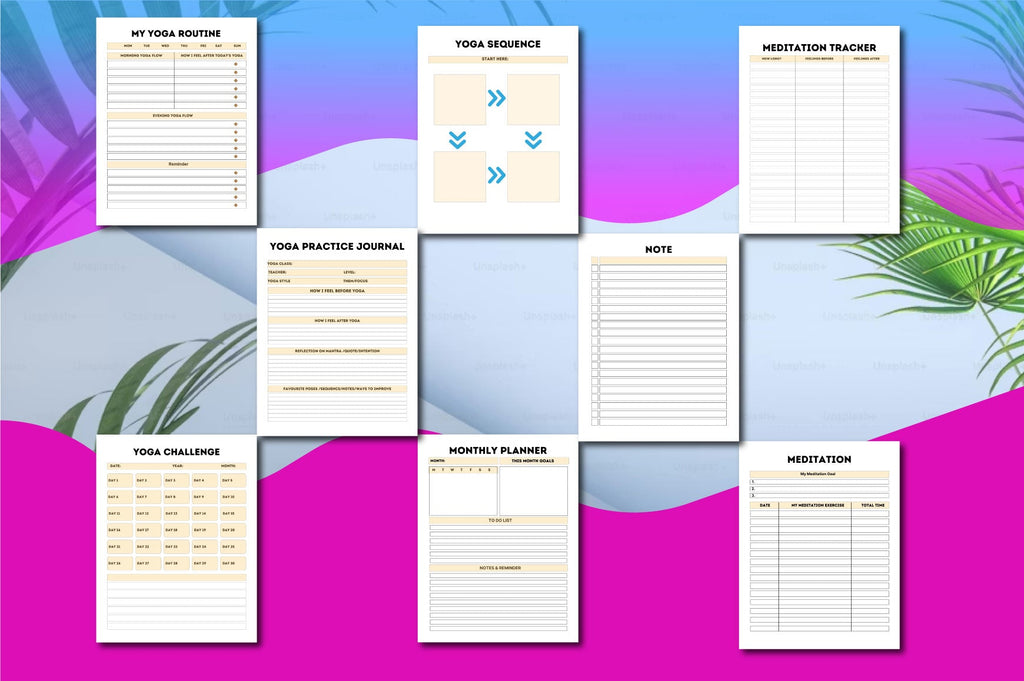The height and width of the screenshot is (681, 1024).
Task: Select the DAY 30 cell in Yoga Challenge
Action: tap(233, 563)
